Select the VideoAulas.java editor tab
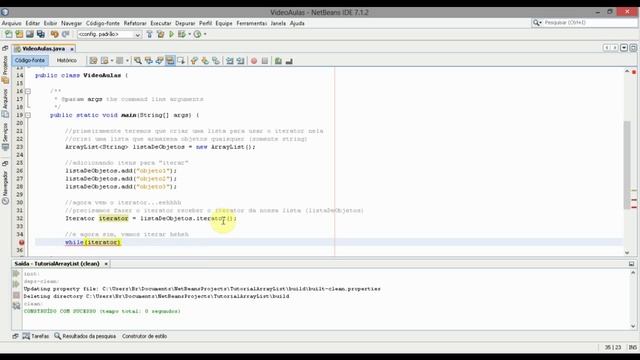Screen dimensions: 640x360 point(43,49)
